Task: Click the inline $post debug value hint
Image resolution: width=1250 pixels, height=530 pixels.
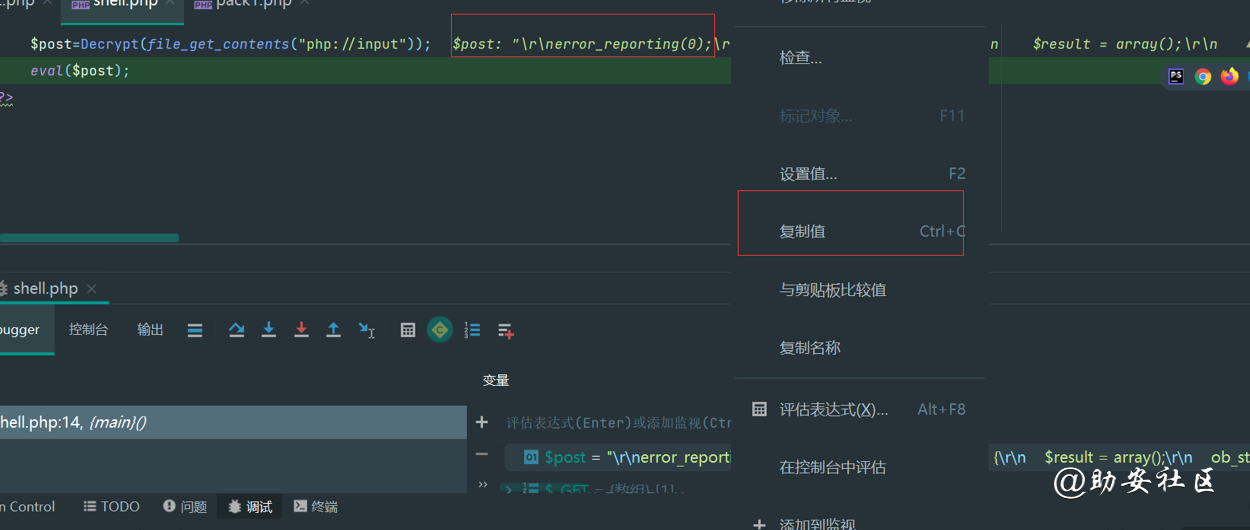Action: click(590, 44)
